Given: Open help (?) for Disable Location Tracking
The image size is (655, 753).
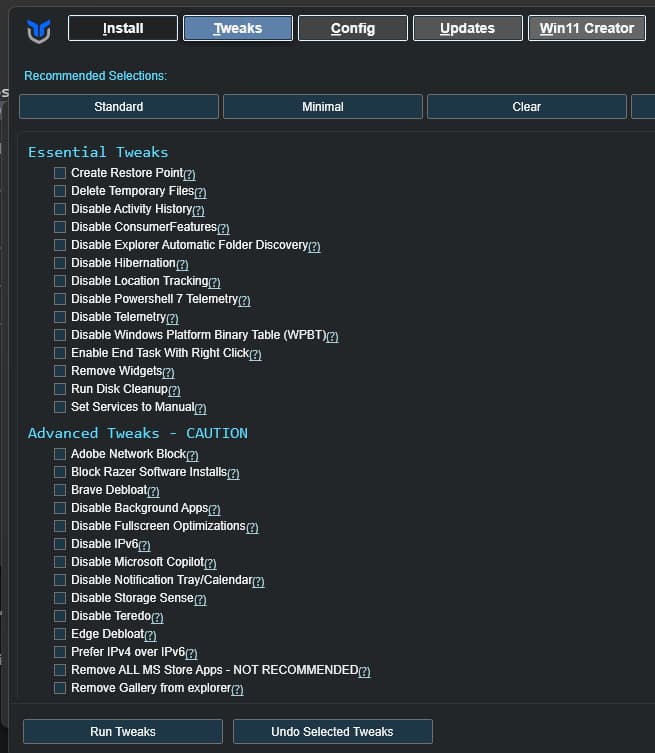Looking at the screenshot, I should click(x=215, y=282).
